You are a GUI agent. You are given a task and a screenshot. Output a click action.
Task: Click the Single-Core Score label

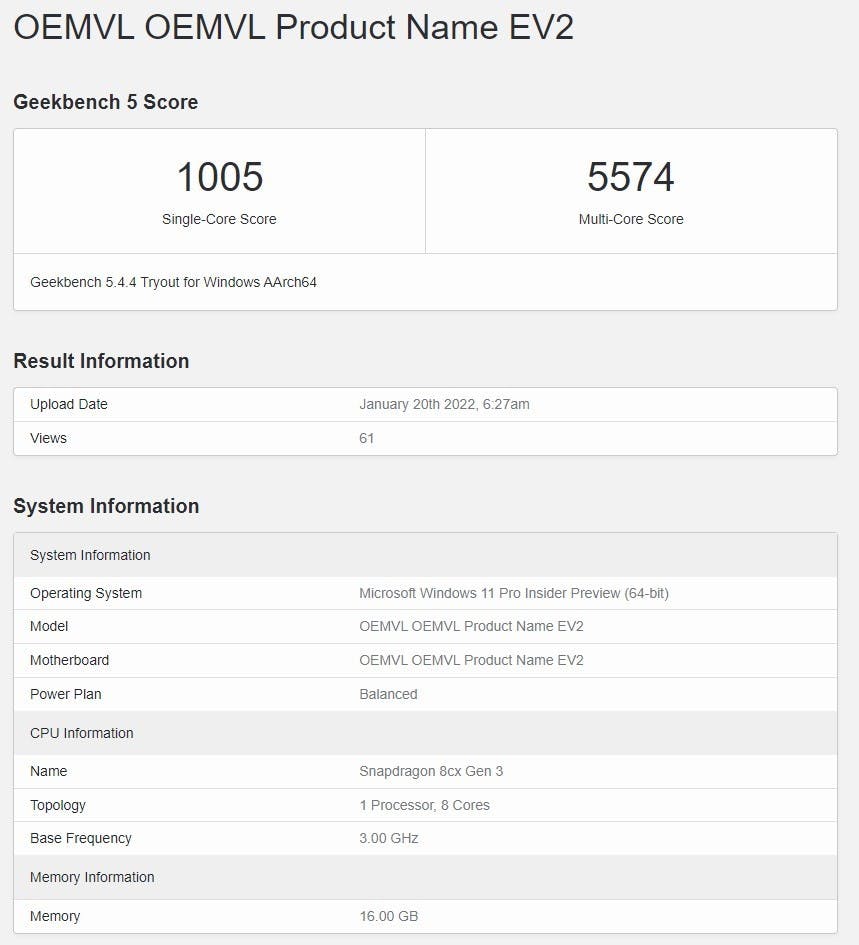point(219,219)
